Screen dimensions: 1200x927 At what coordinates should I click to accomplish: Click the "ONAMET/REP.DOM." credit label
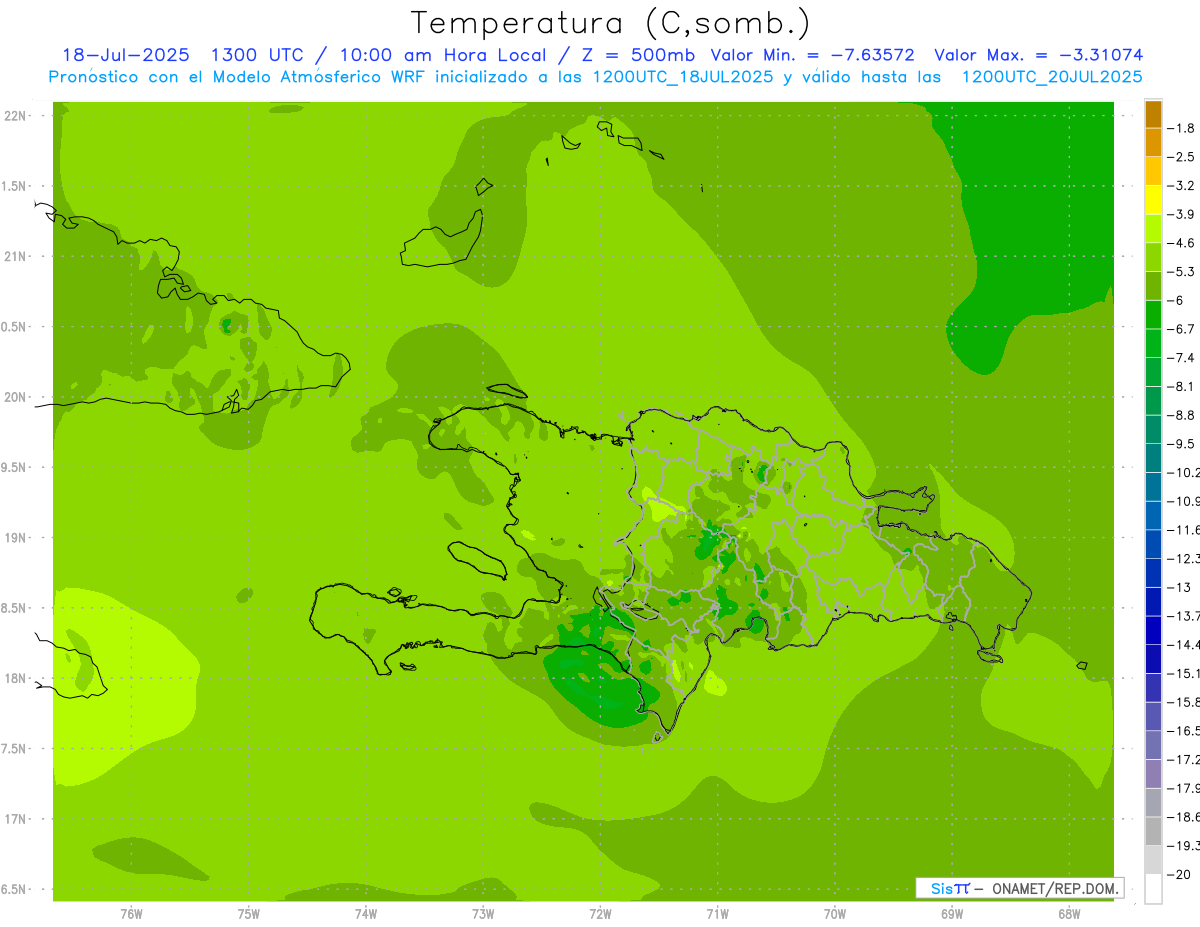(1056, 888)
